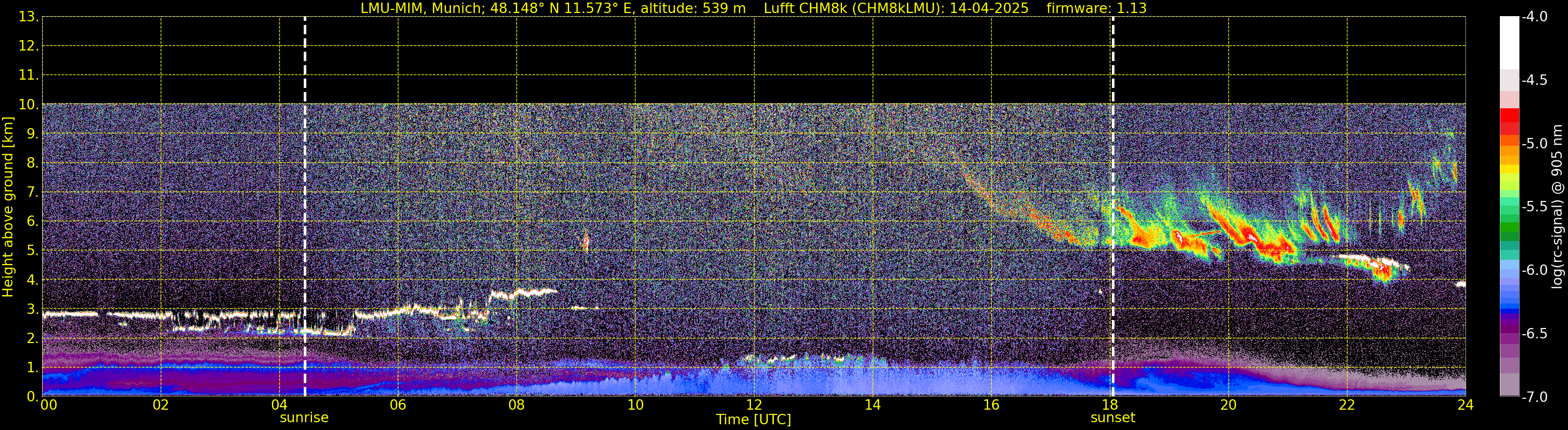Click the time axis tick '08'

pos(516,405)
